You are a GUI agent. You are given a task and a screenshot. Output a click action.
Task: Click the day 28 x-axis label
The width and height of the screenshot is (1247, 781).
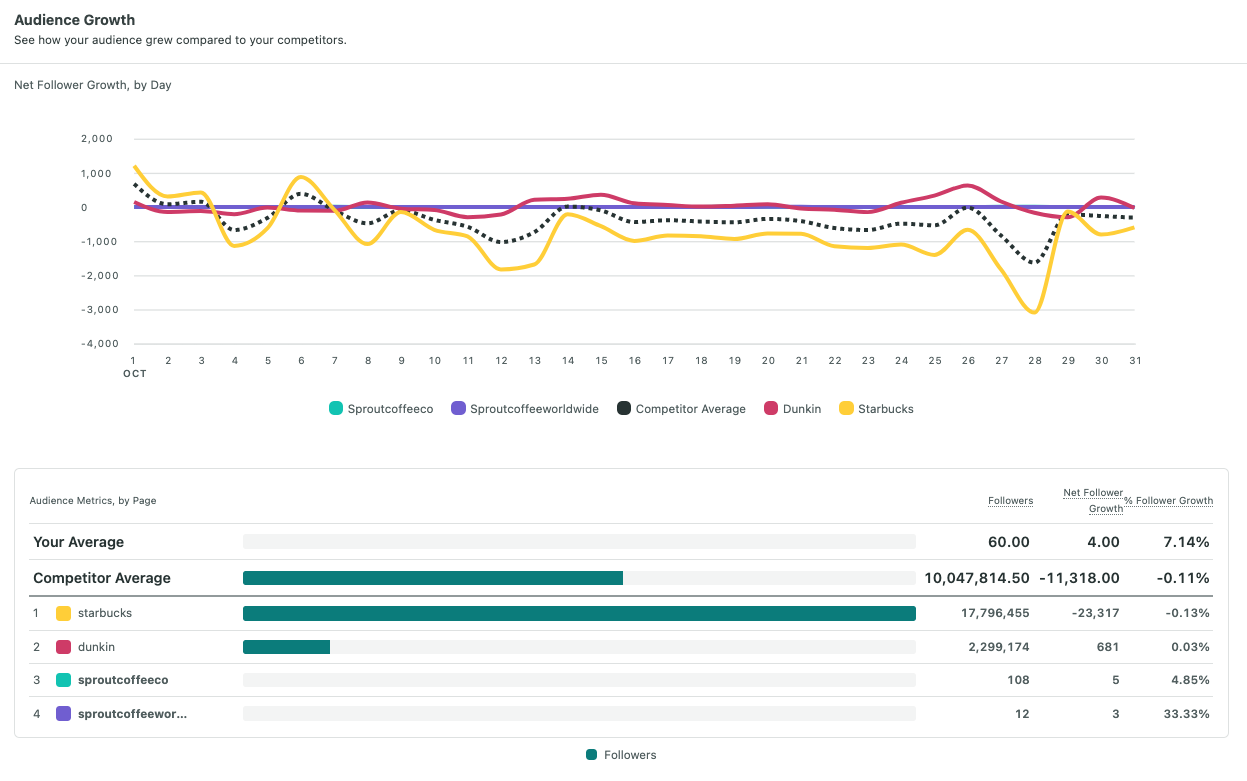[1034, 360]
